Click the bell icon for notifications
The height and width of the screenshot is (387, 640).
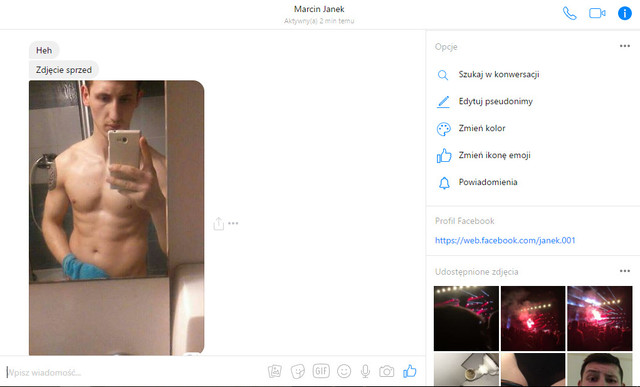(444, 183)
